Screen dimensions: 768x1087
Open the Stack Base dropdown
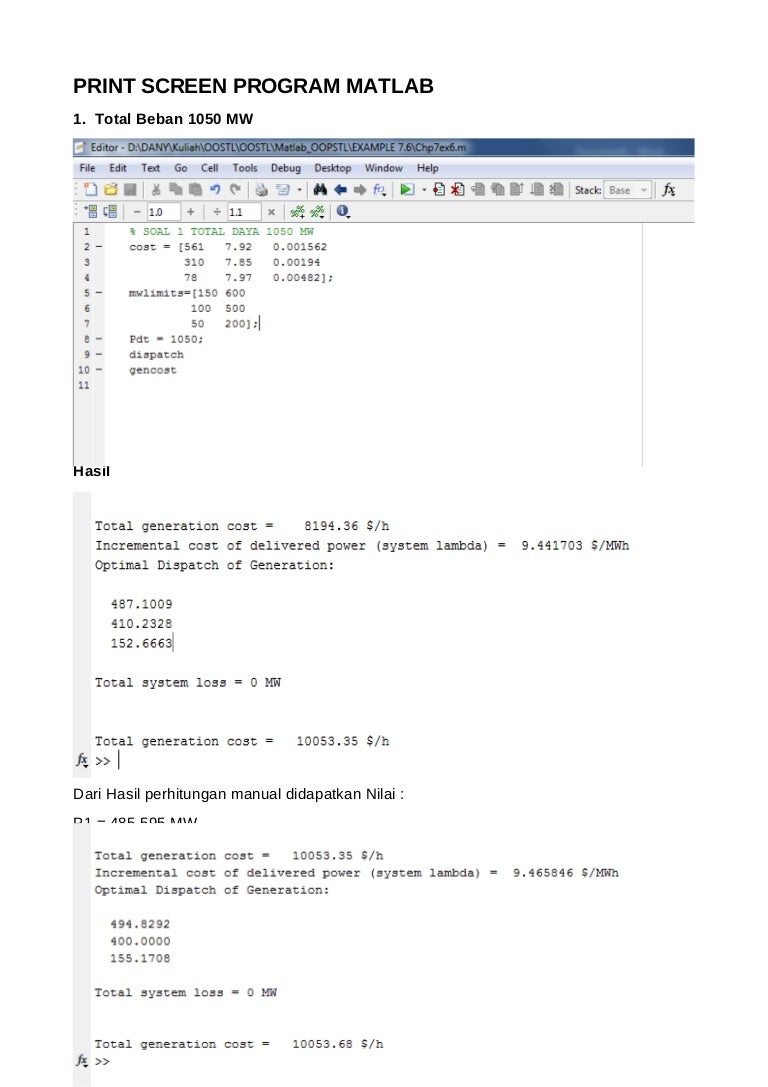pyautogui.click(x=627, y=189)
